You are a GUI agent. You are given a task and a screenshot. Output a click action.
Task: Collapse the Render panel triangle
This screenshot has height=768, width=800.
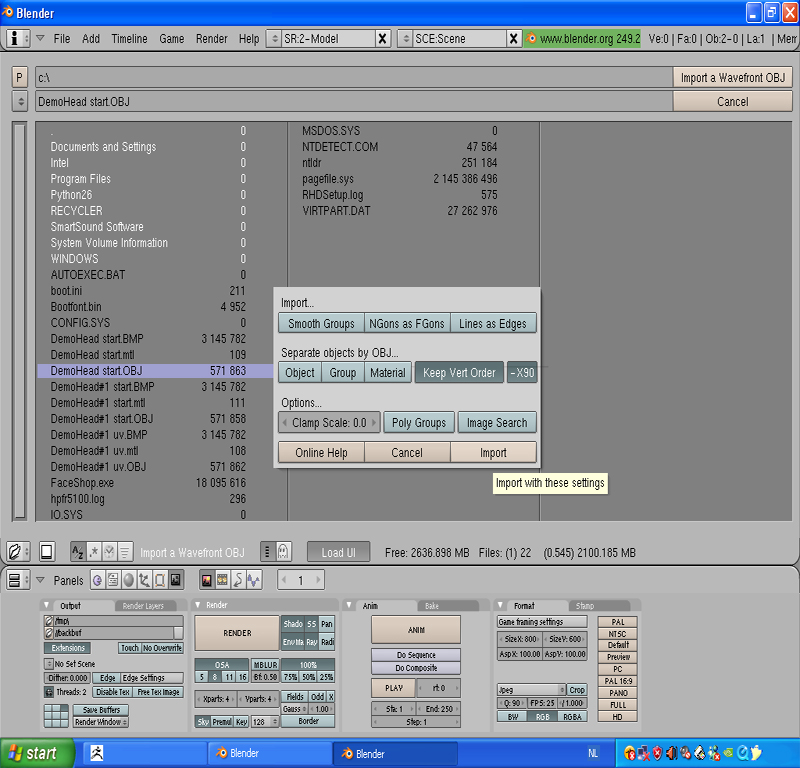point(198,605)
